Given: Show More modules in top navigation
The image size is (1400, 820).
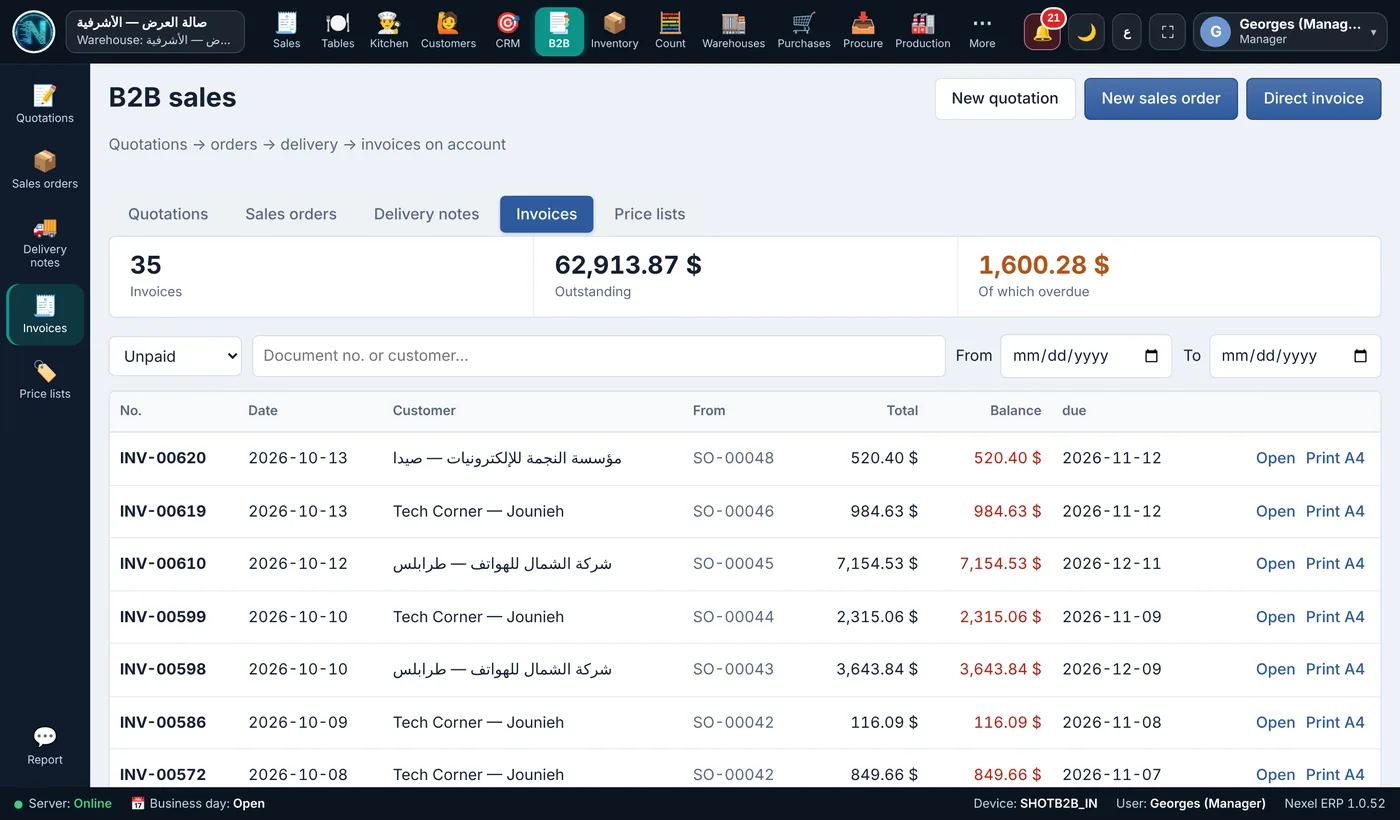Looking at the screenshot, I should point(982,31).
